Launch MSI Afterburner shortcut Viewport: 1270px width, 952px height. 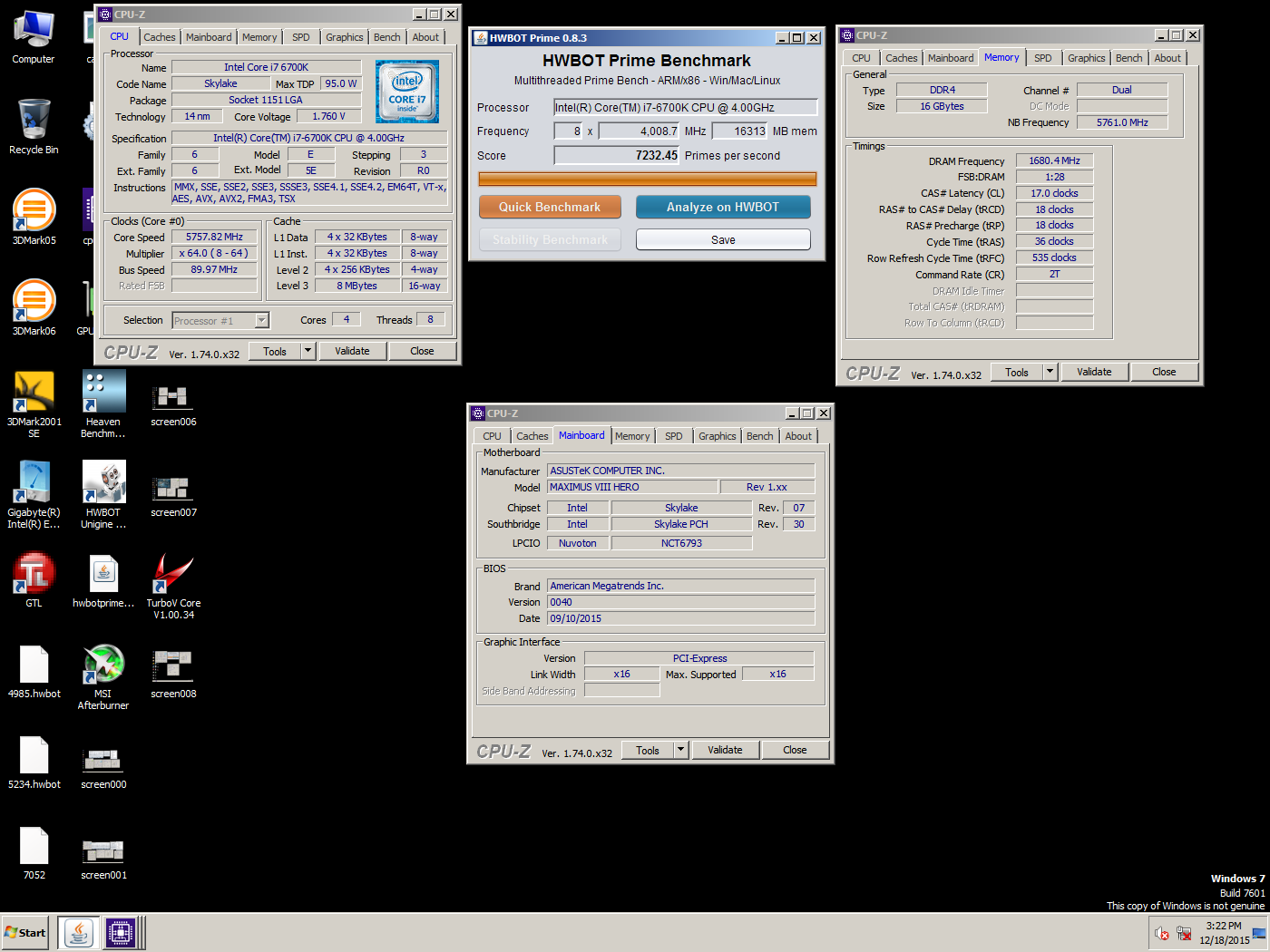tap(103, 676)
